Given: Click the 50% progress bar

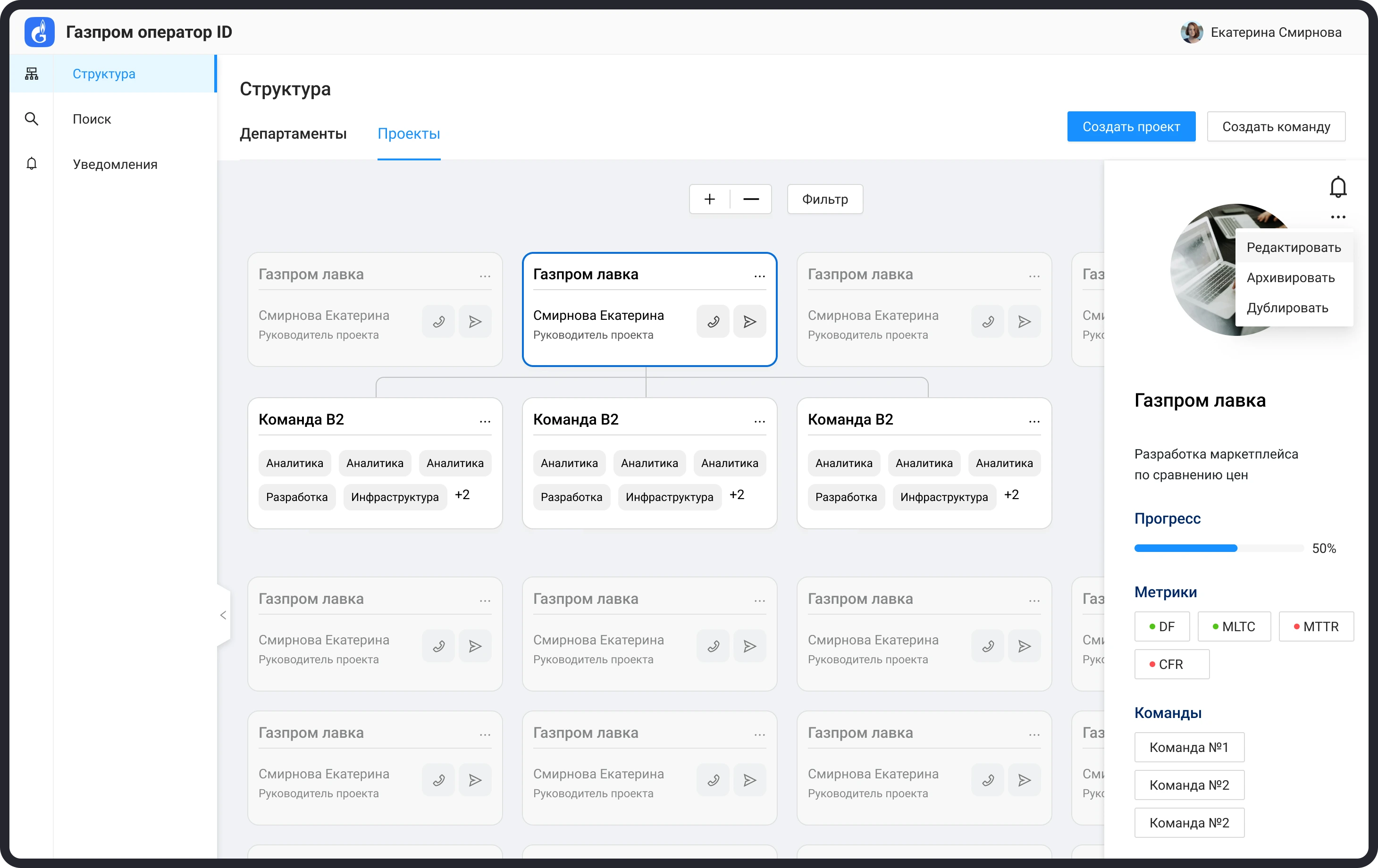Looking at the screenshot, I should tap(1219, 548).
